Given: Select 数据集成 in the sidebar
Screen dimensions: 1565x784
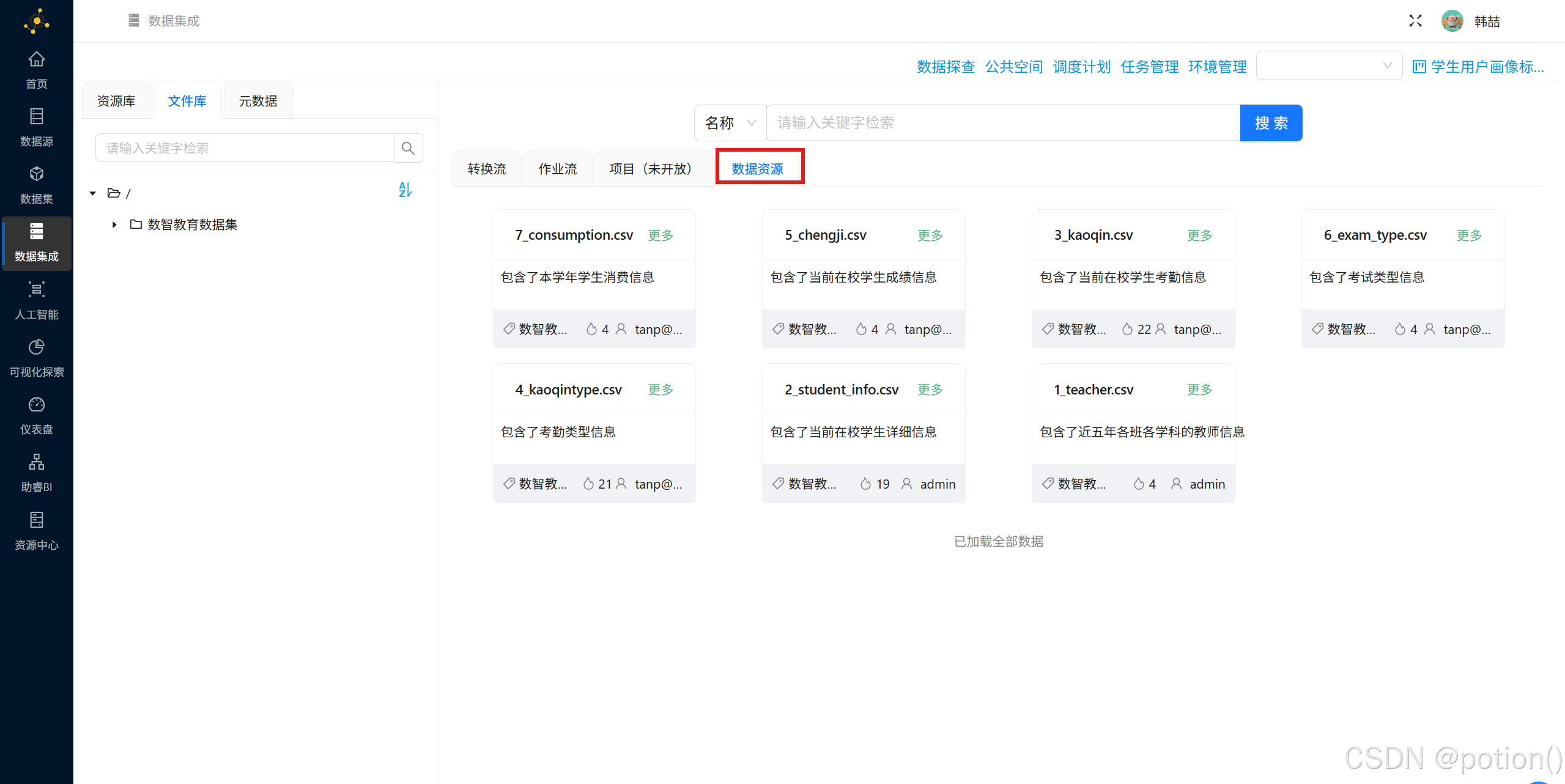Looking at the screenshot, I should pos(37,243).
